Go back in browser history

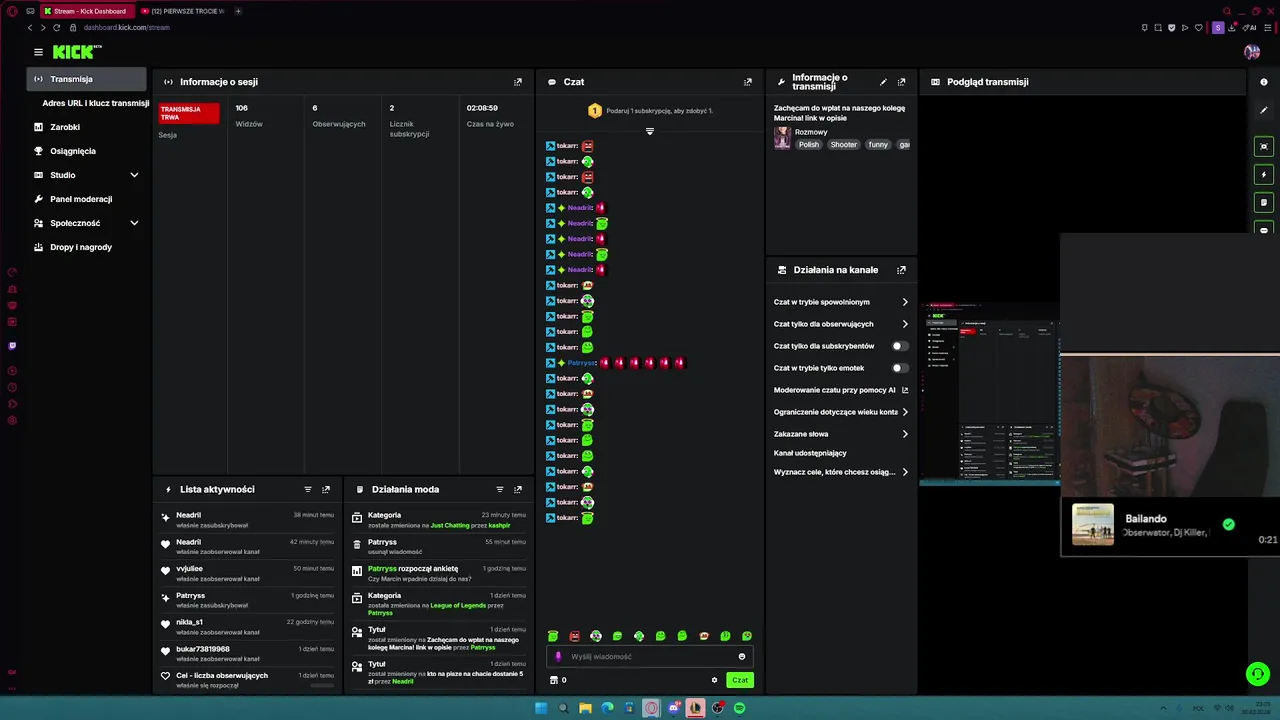pos(29,28)
